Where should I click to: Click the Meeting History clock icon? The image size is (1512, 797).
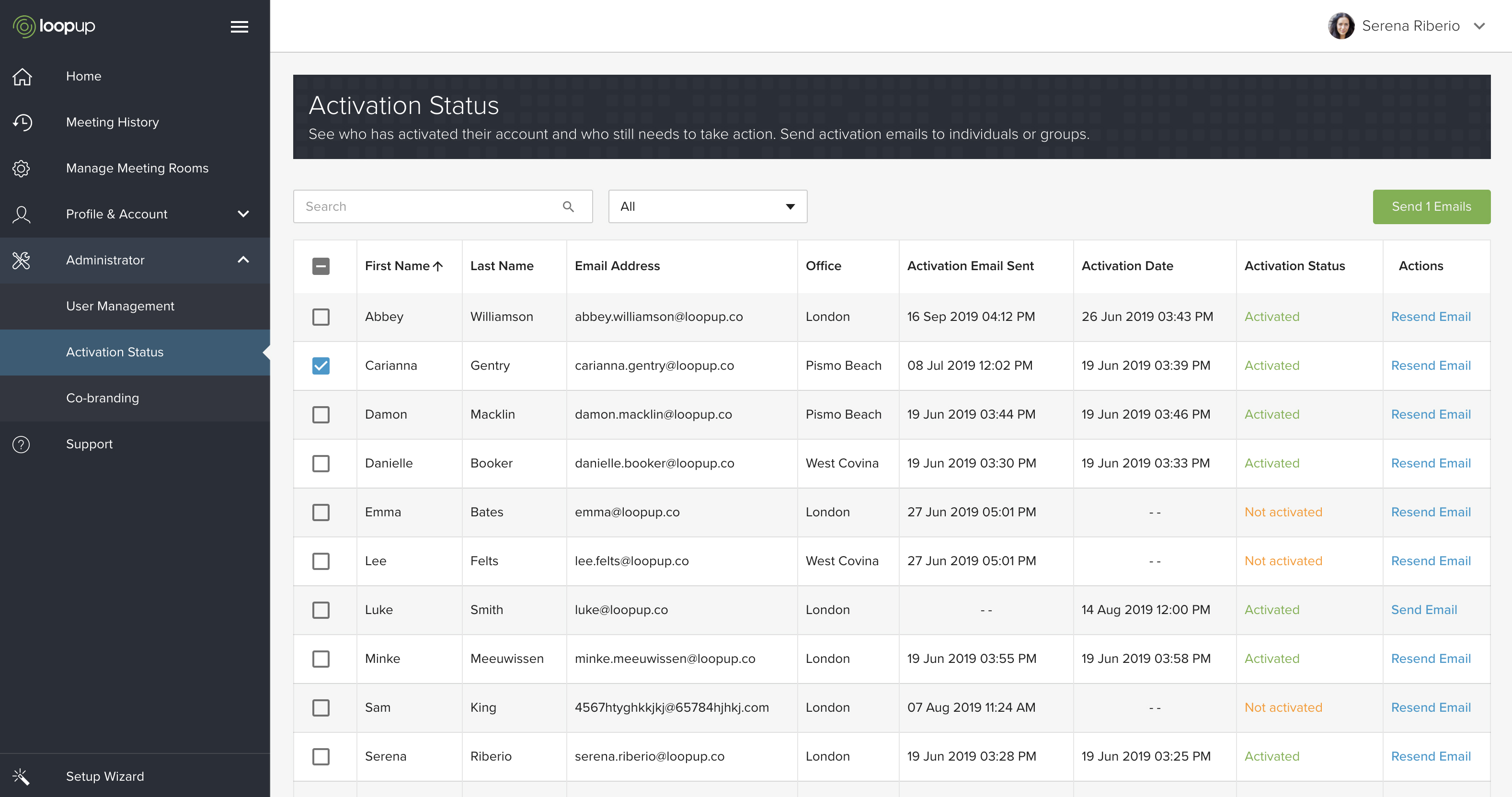point(23,122)
